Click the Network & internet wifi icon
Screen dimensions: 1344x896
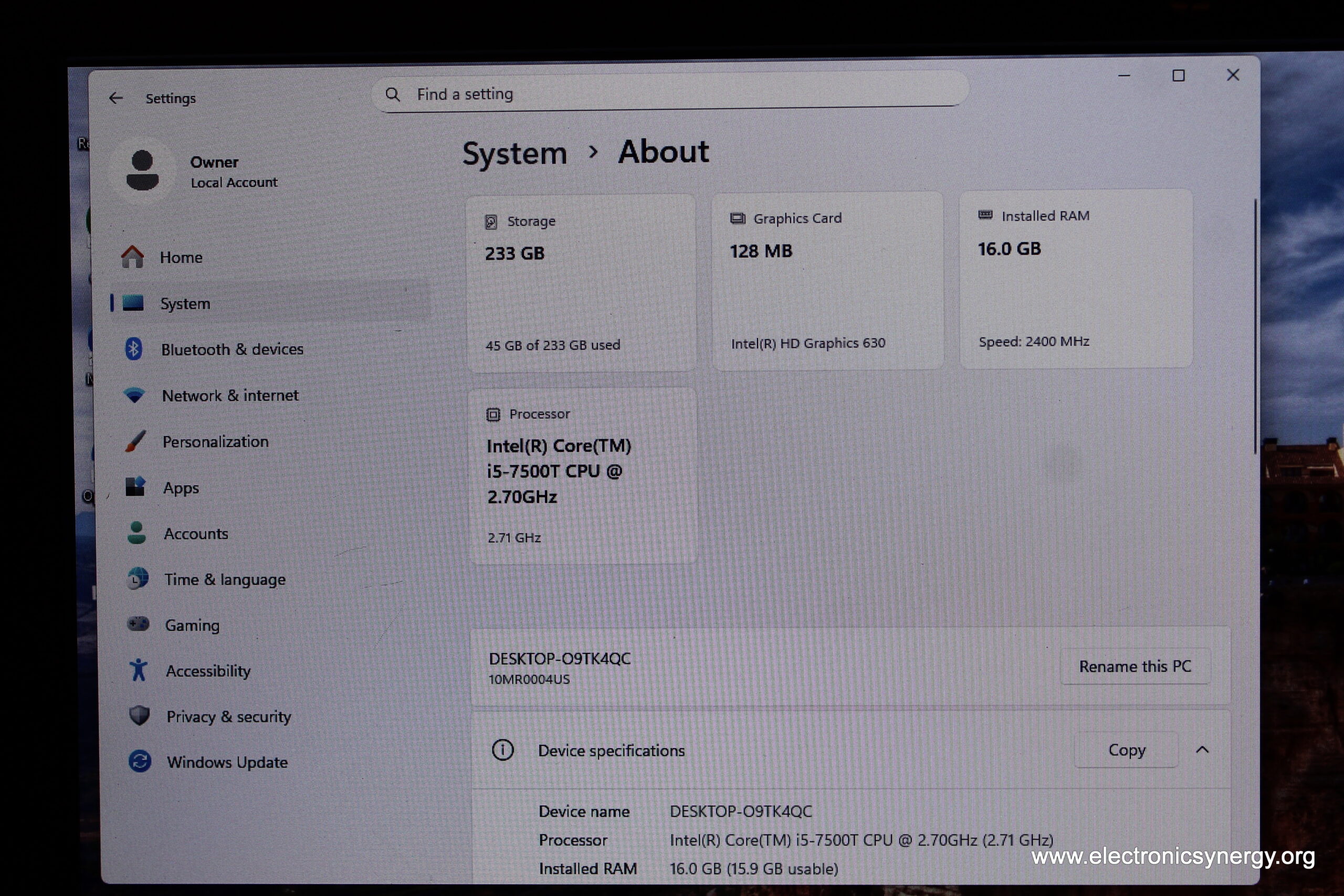(x=134, y=395)
